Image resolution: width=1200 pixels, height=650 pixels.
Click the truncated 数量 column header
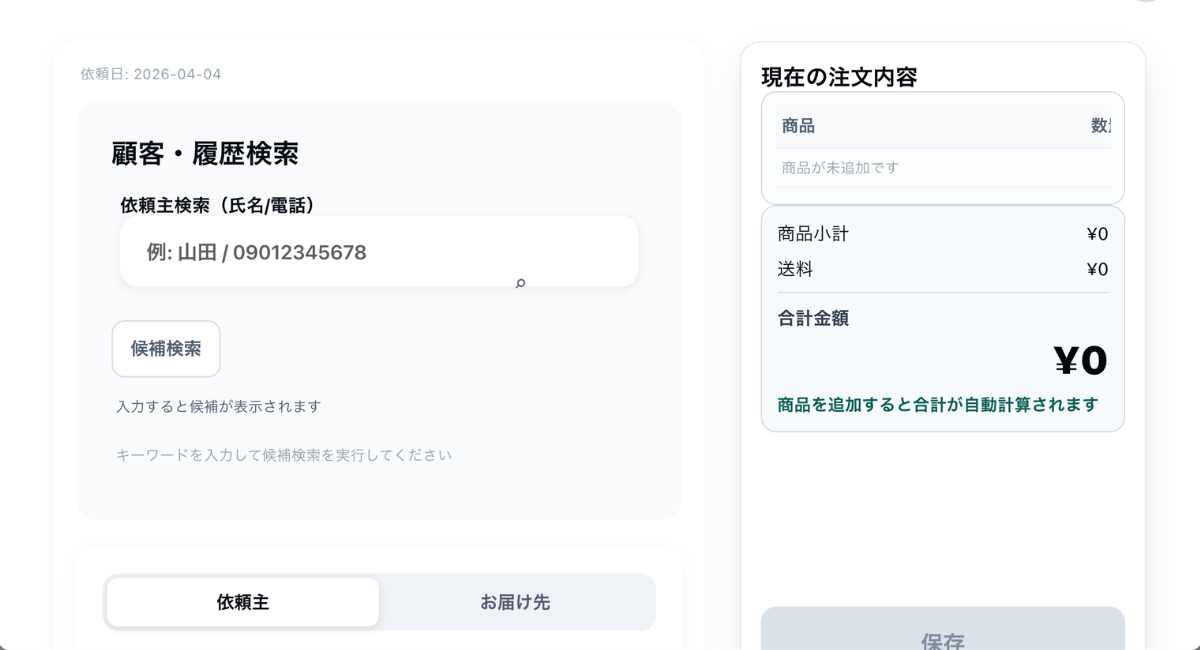(x=1101, y=126)
